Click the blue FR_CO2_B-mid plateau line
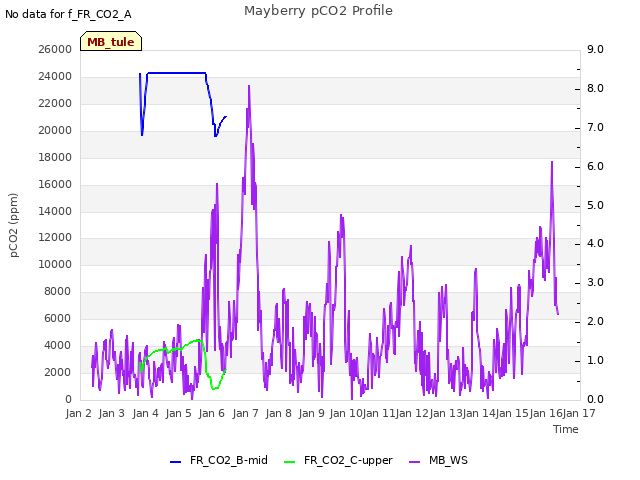This screenshot has width=640, height=480. pos(176,73)
